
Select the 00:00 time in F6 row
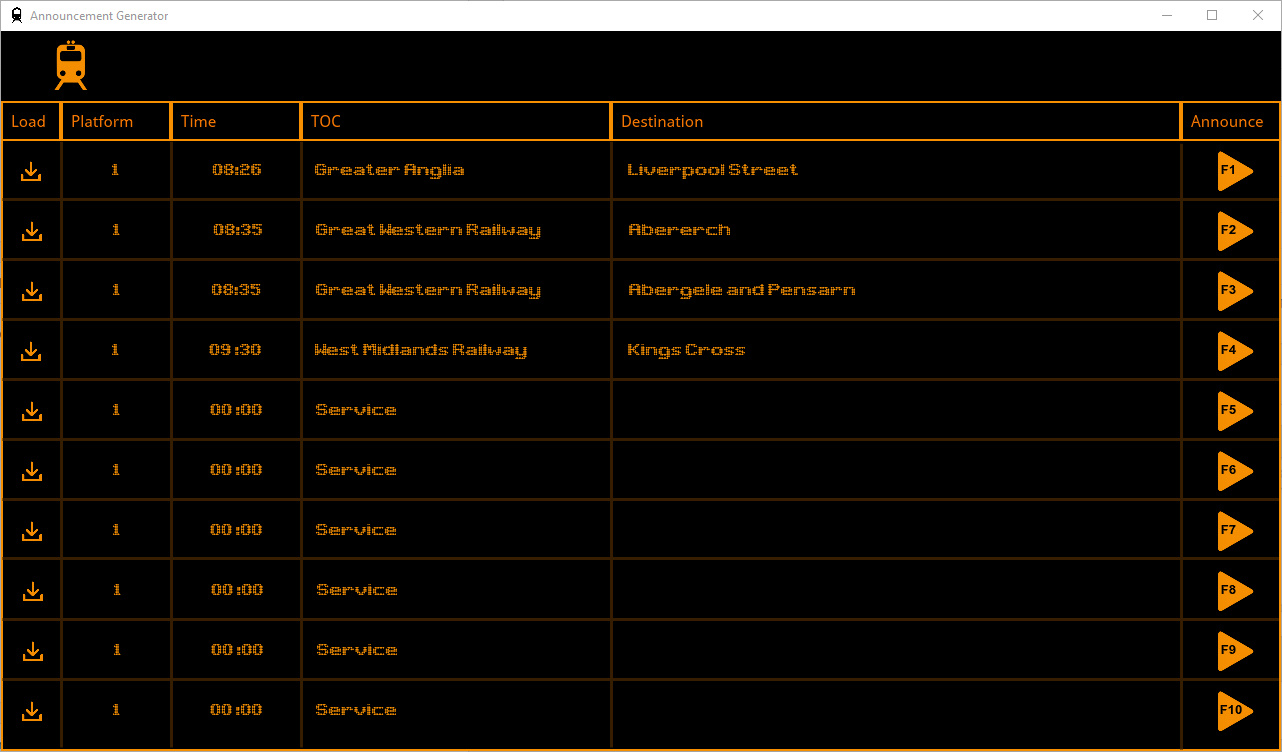pyautogui.click(x=236, y=470)
